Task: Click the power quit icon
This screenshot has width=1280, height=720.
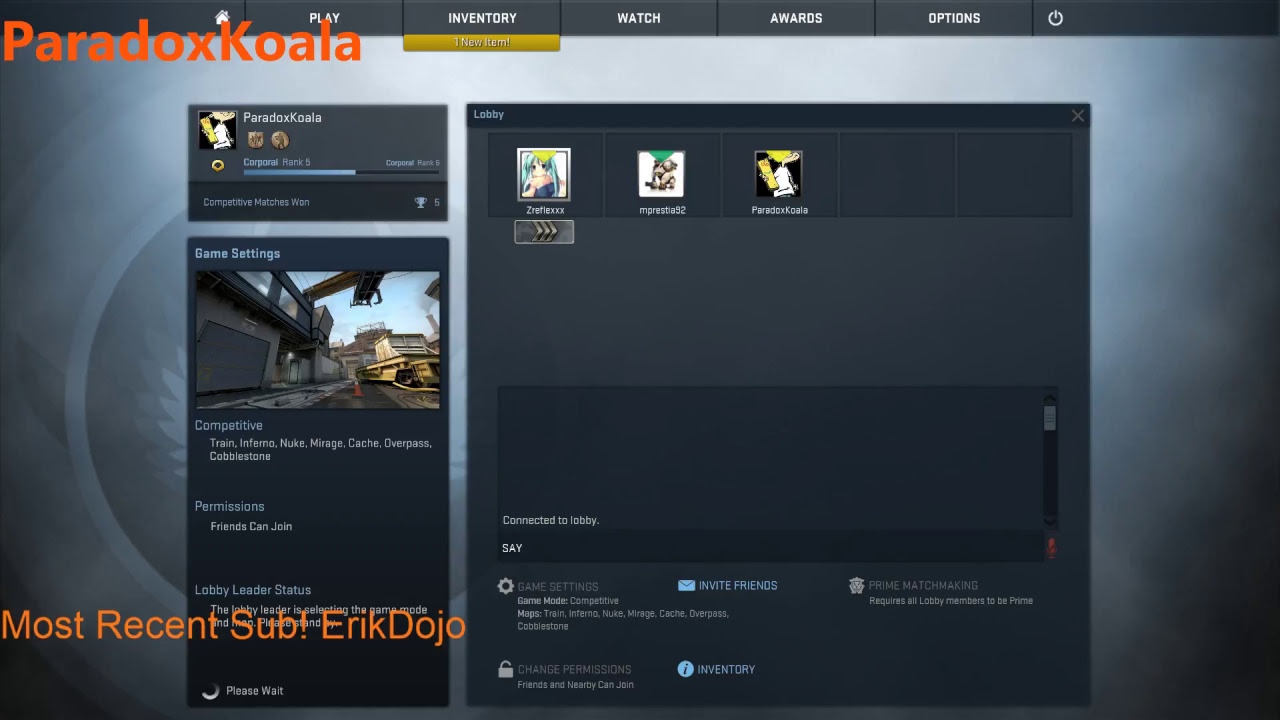Action: (x=1055, y=18)
